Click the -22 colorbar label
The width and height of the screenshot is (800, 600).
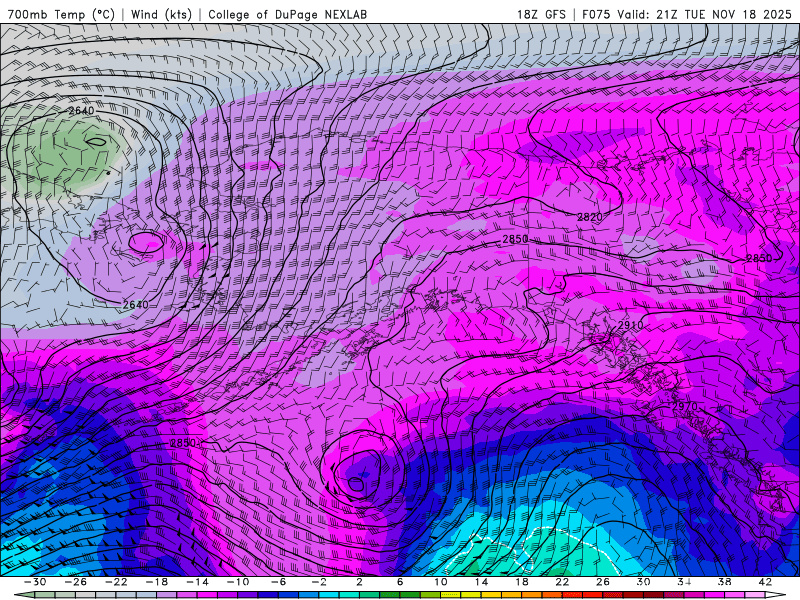click(x=116, y=582)
